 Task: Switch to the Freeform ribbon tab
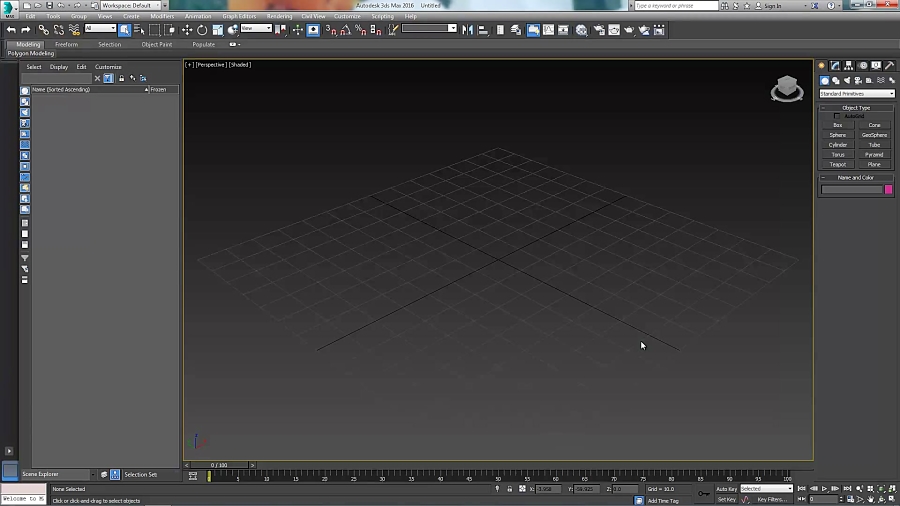coord(67,45)
